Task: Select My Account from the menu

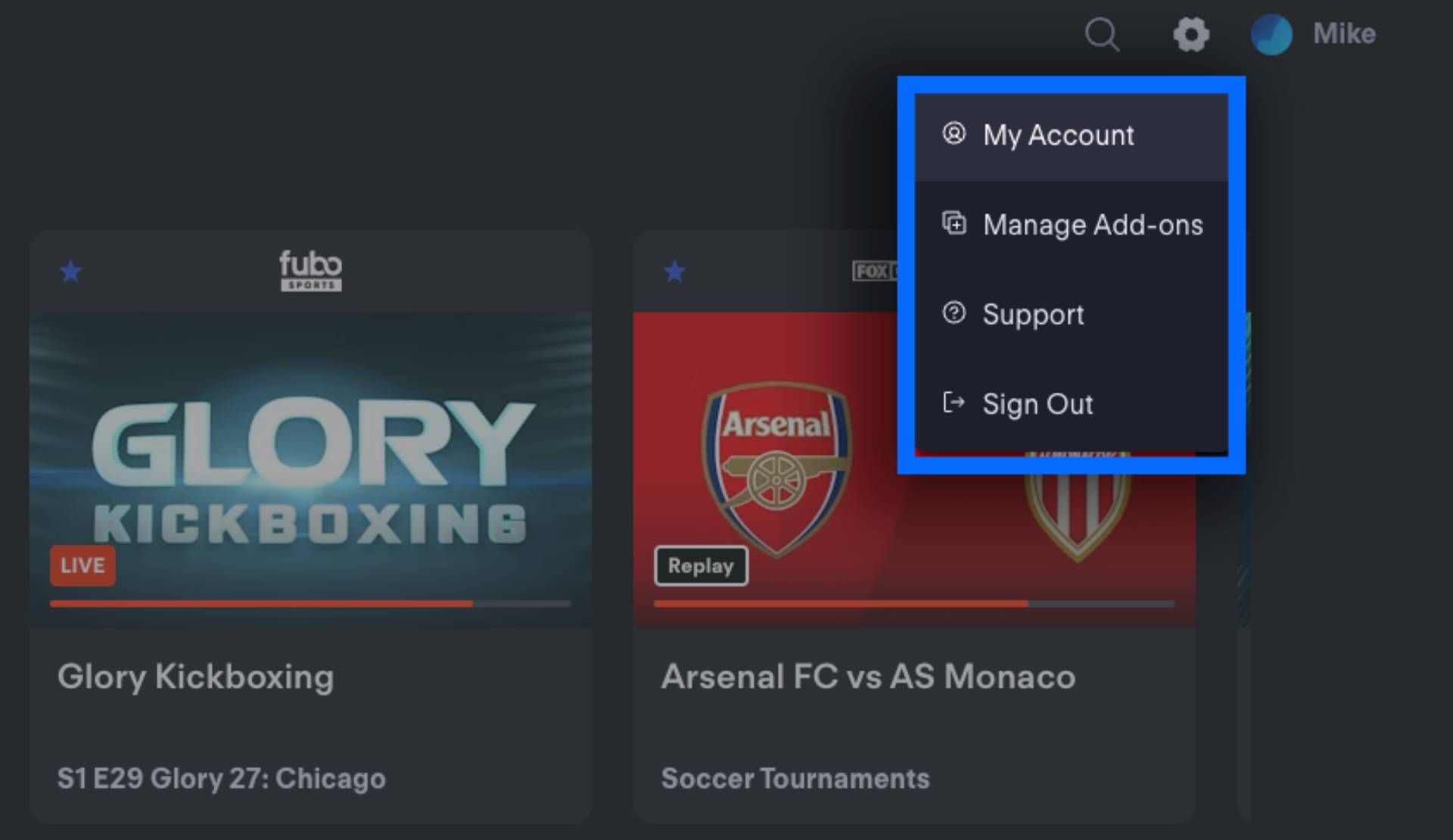Action: (1058, 135)
